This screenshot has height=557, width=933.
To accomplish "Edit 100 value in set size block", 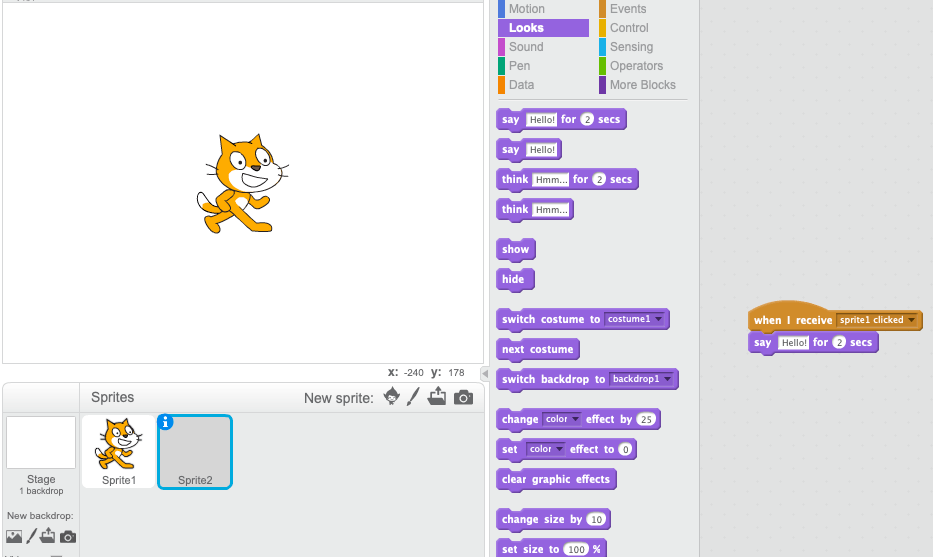I will (576, 549).
